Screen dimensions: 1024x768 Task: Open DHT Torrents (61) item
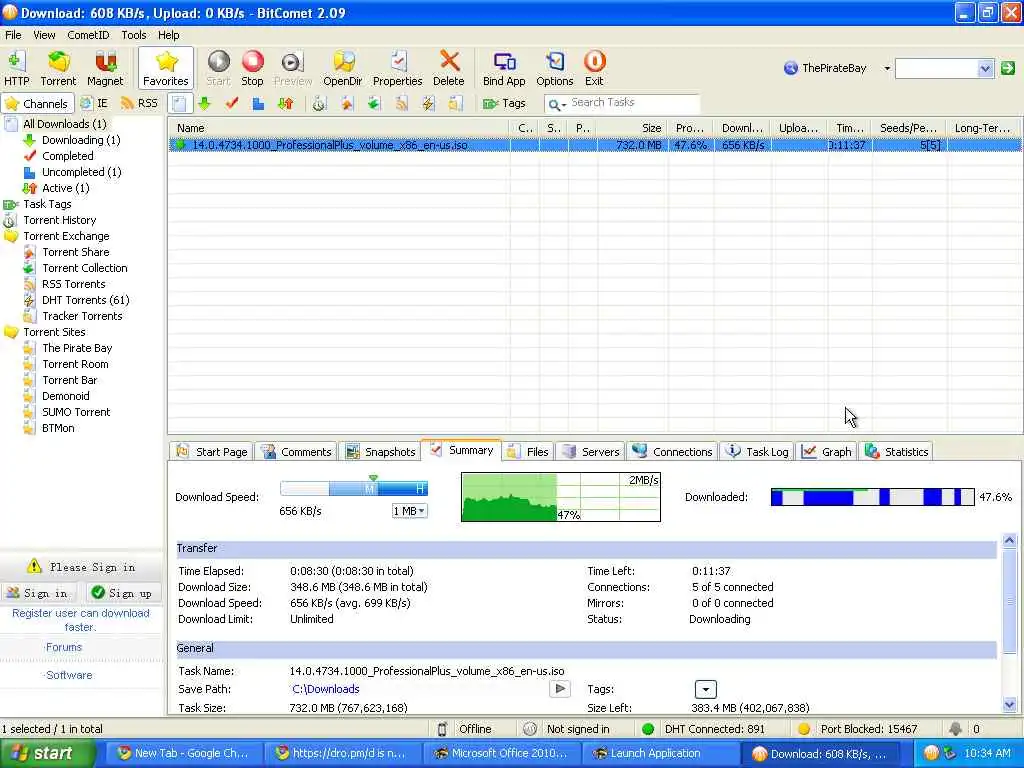pyautogui.click(x=86, y=300)
